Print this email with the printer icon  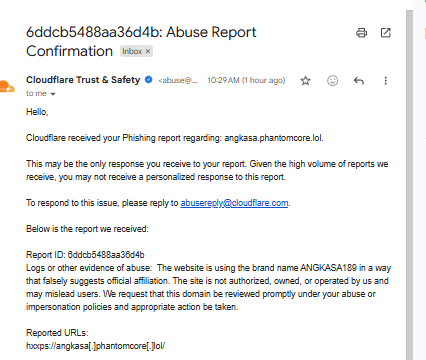[362, 33]
